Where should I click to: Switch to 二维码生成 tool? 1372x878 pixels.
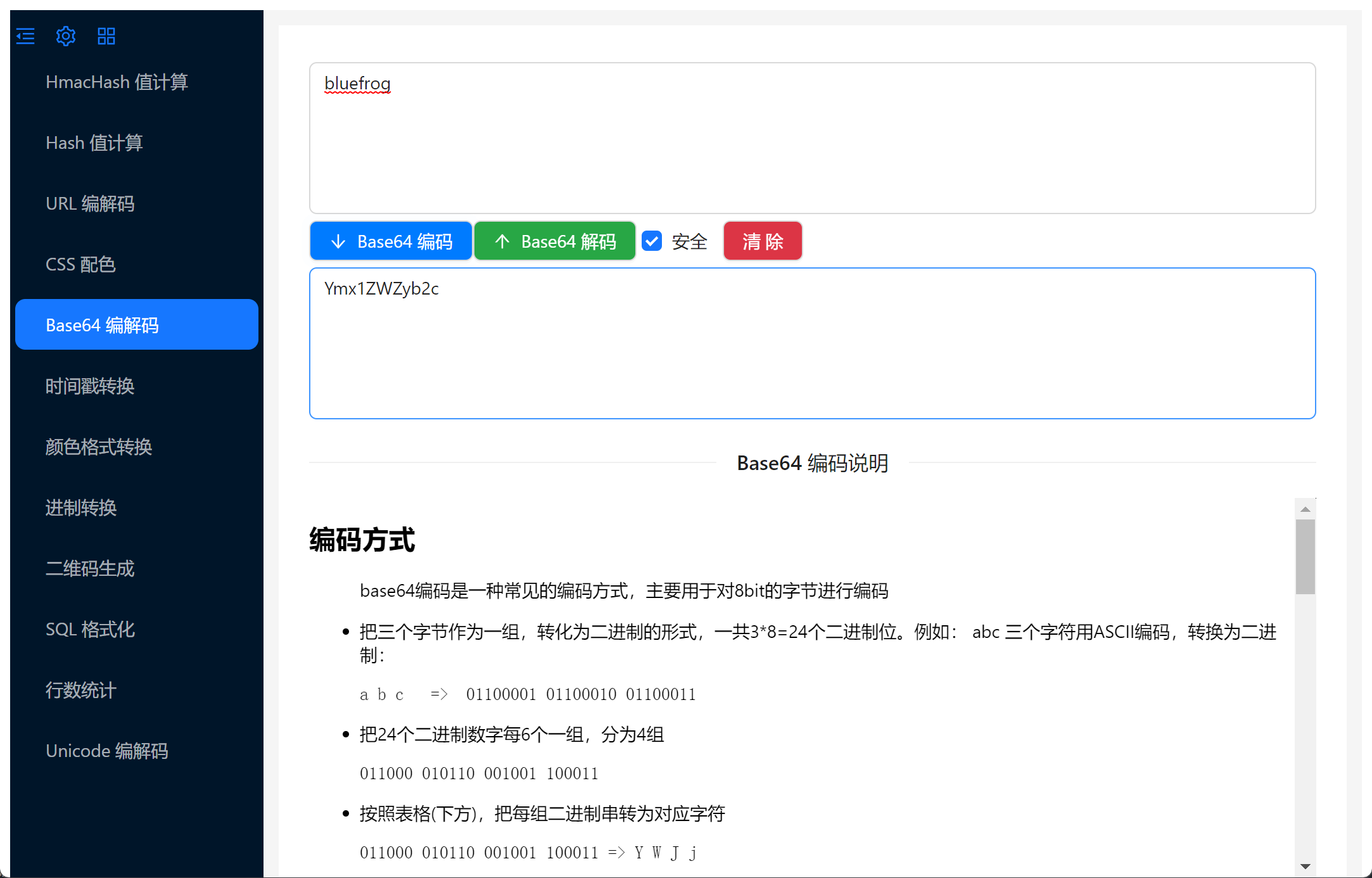(90, 568)
